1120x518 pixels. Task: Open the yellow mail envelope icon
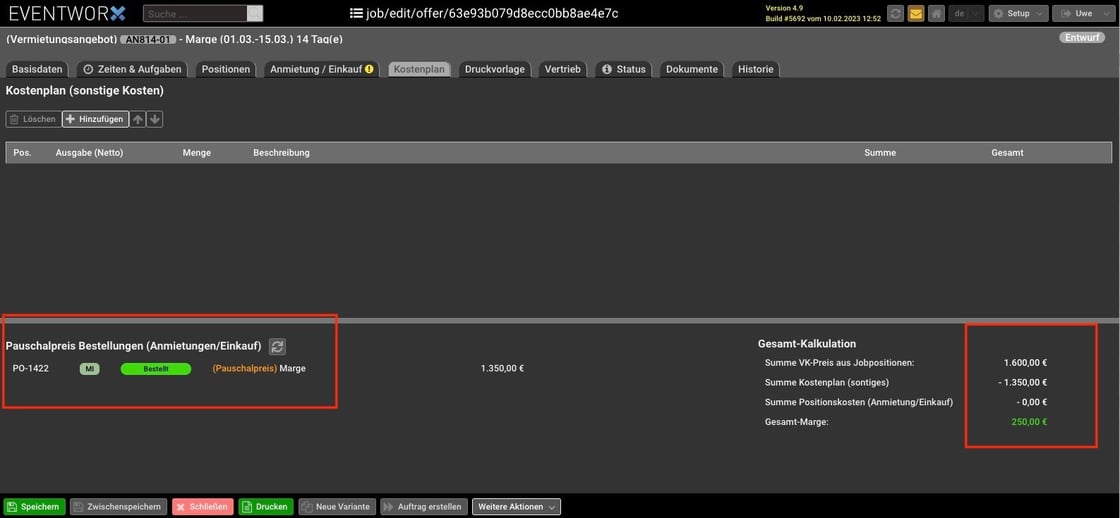pos(915,13)
